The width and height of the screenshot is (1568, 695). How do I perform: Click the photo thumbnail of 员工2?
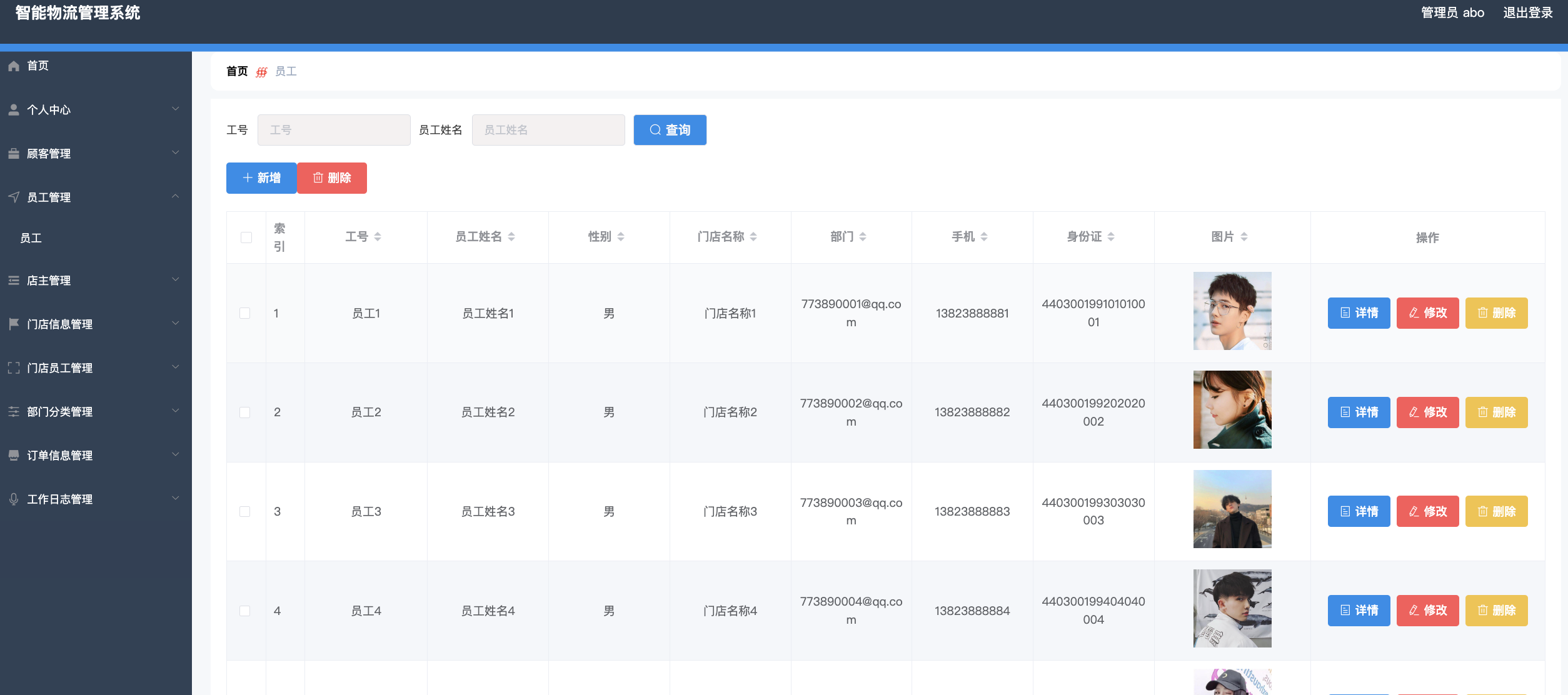click(x=1232, y=410)
